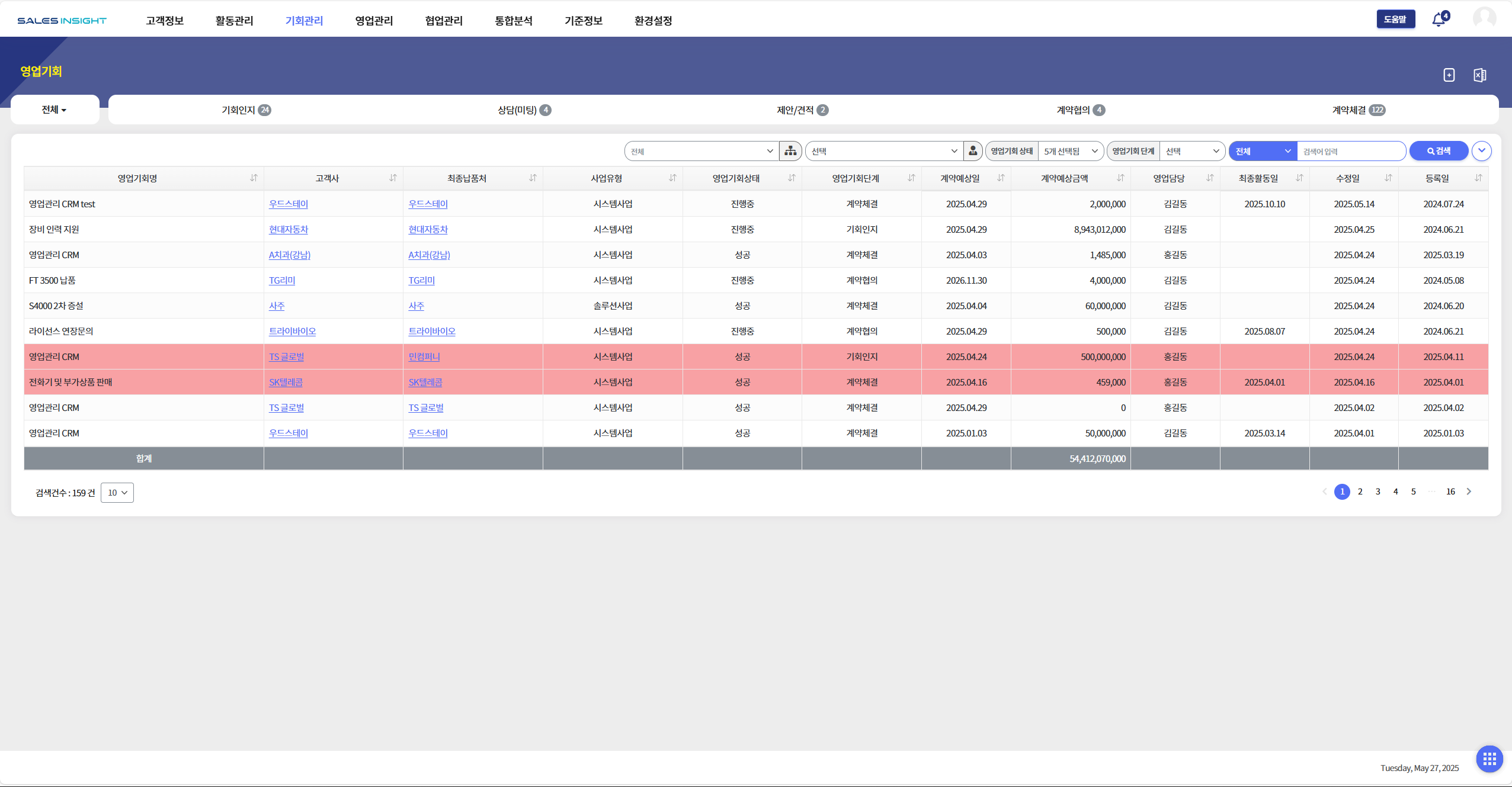Expand the 전체 department select box
Screen dimensions: 1512x787
701,151
